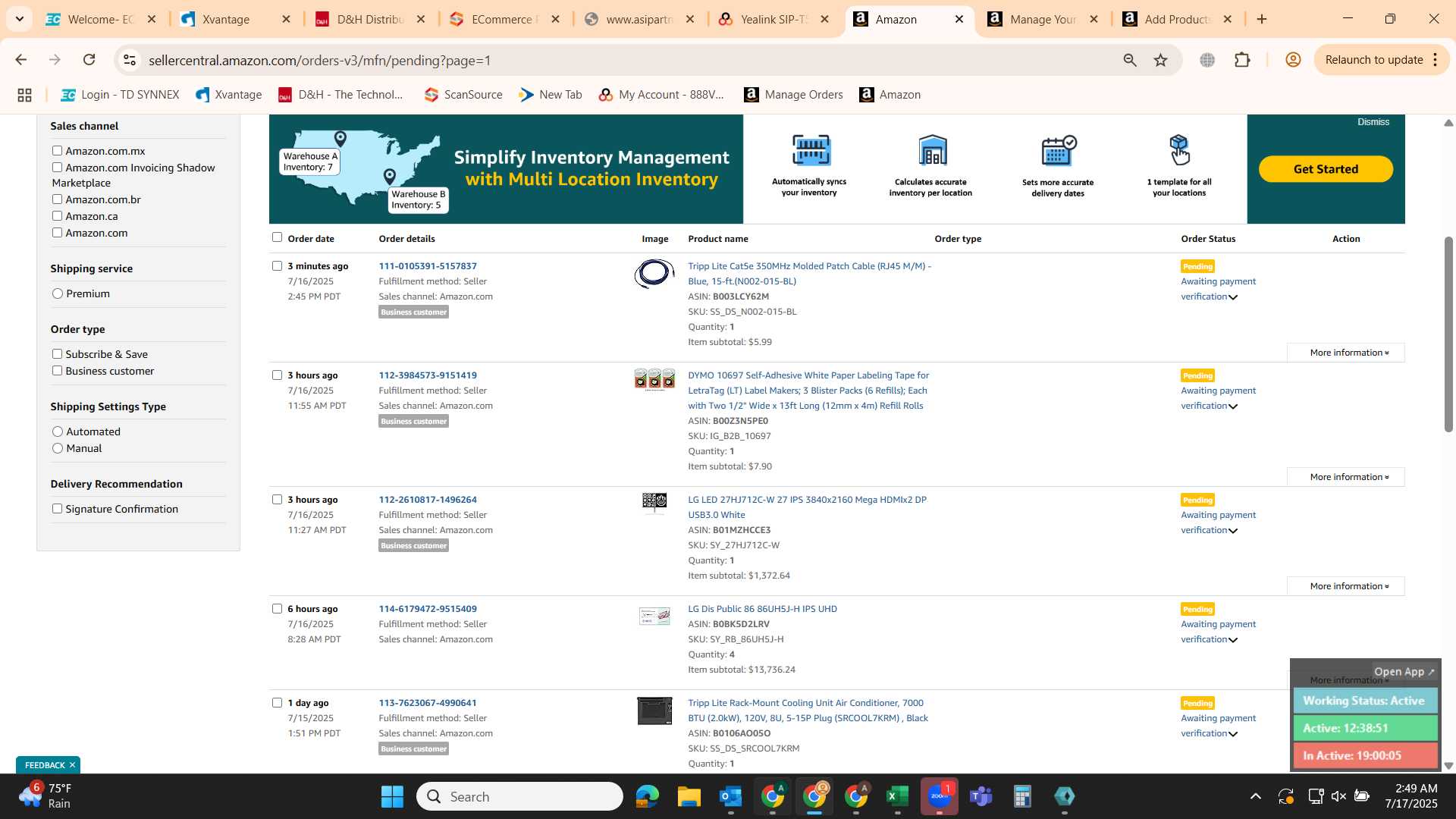Image resolution: width=1456 pixels, height=819 pixels.
Task: Expand payment verification status for order 111-0105391-5157837
Action: click(x=1233, y=297)
